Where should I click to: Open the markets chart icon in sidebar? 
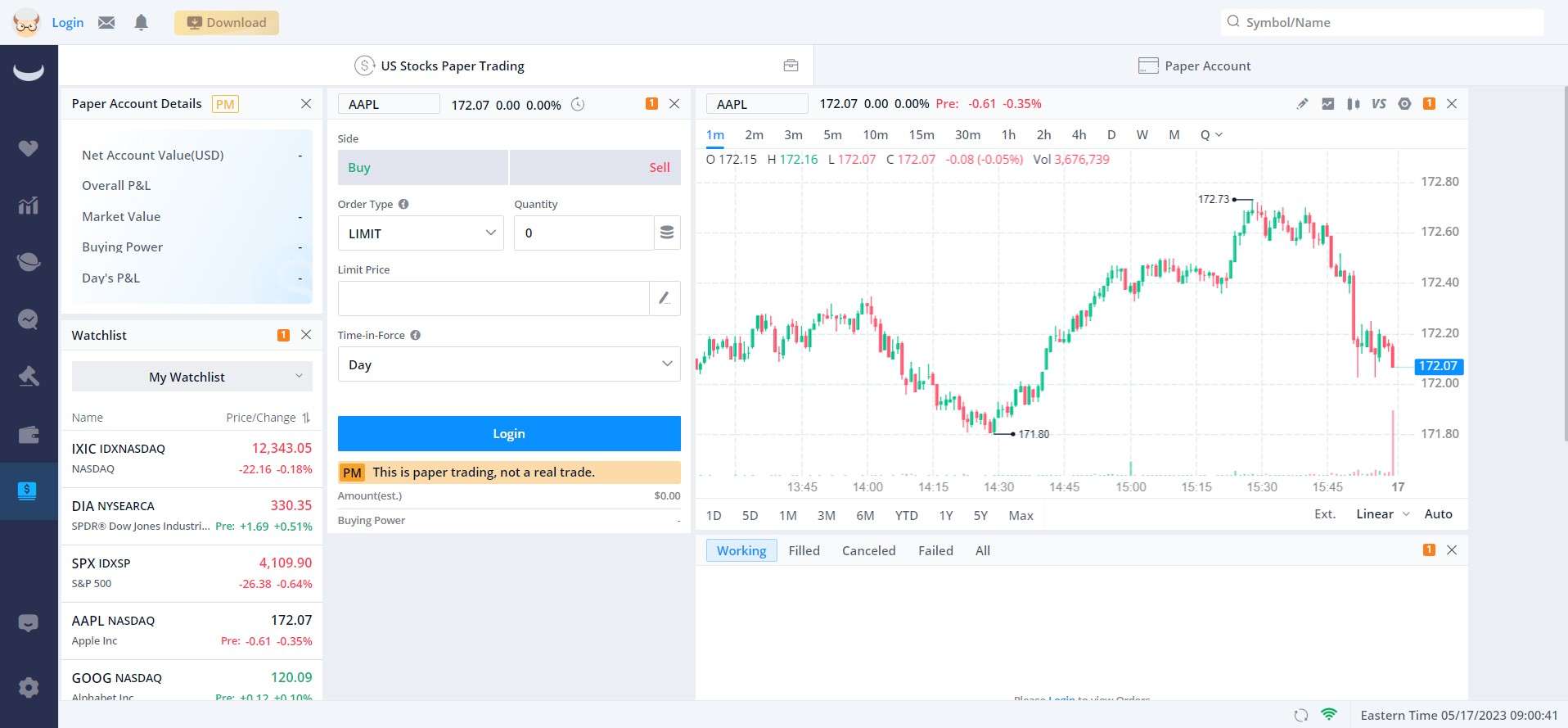click(29, 205)
